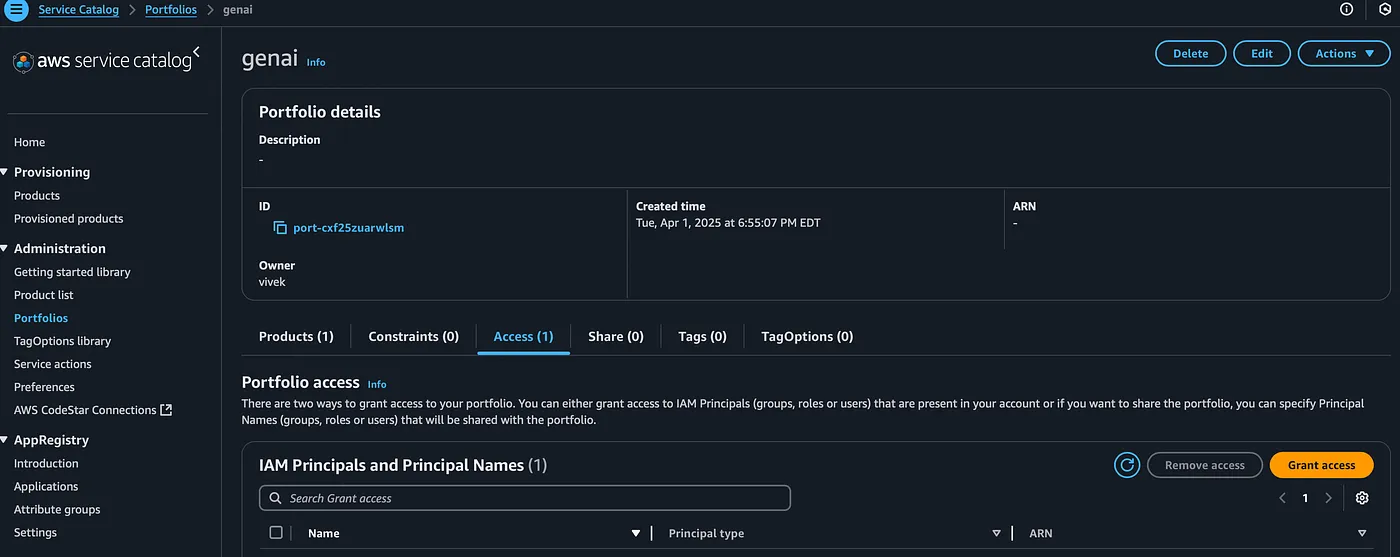Open Attribute groups in sidebar
Viewport: 1400px width, 557px height.
click(57, 510)
